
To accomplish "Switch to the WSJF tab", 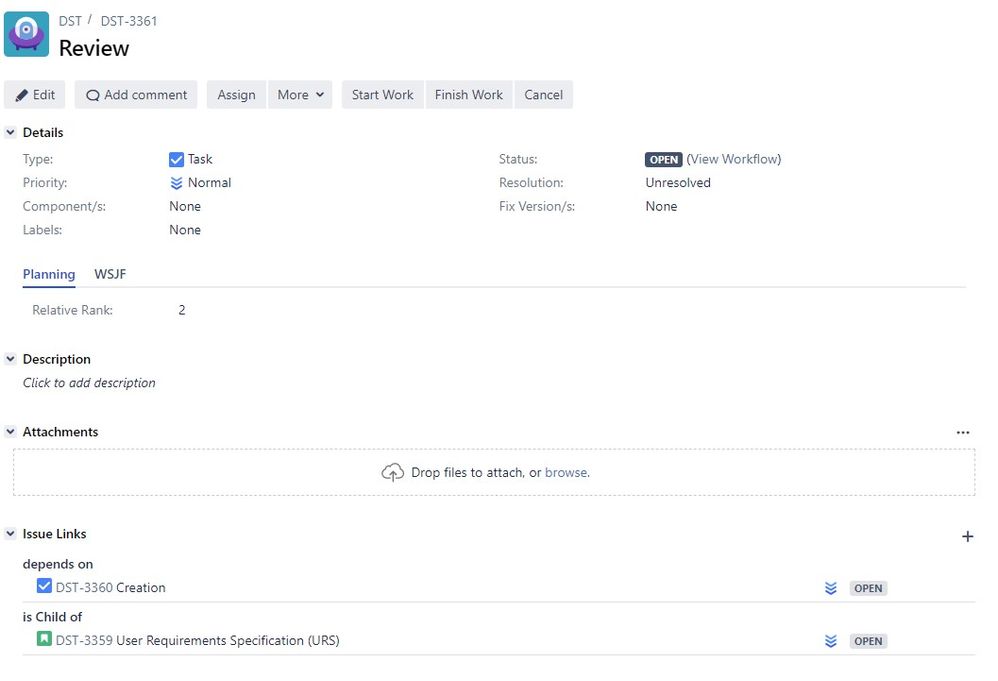I will [x=110, y=274].
